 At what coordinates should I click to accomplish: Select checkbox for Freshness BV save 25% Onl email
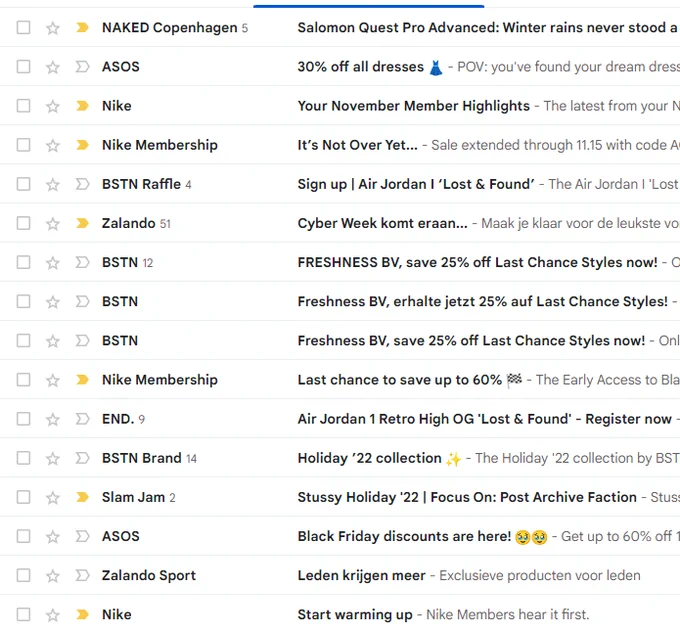coord(23,341)
